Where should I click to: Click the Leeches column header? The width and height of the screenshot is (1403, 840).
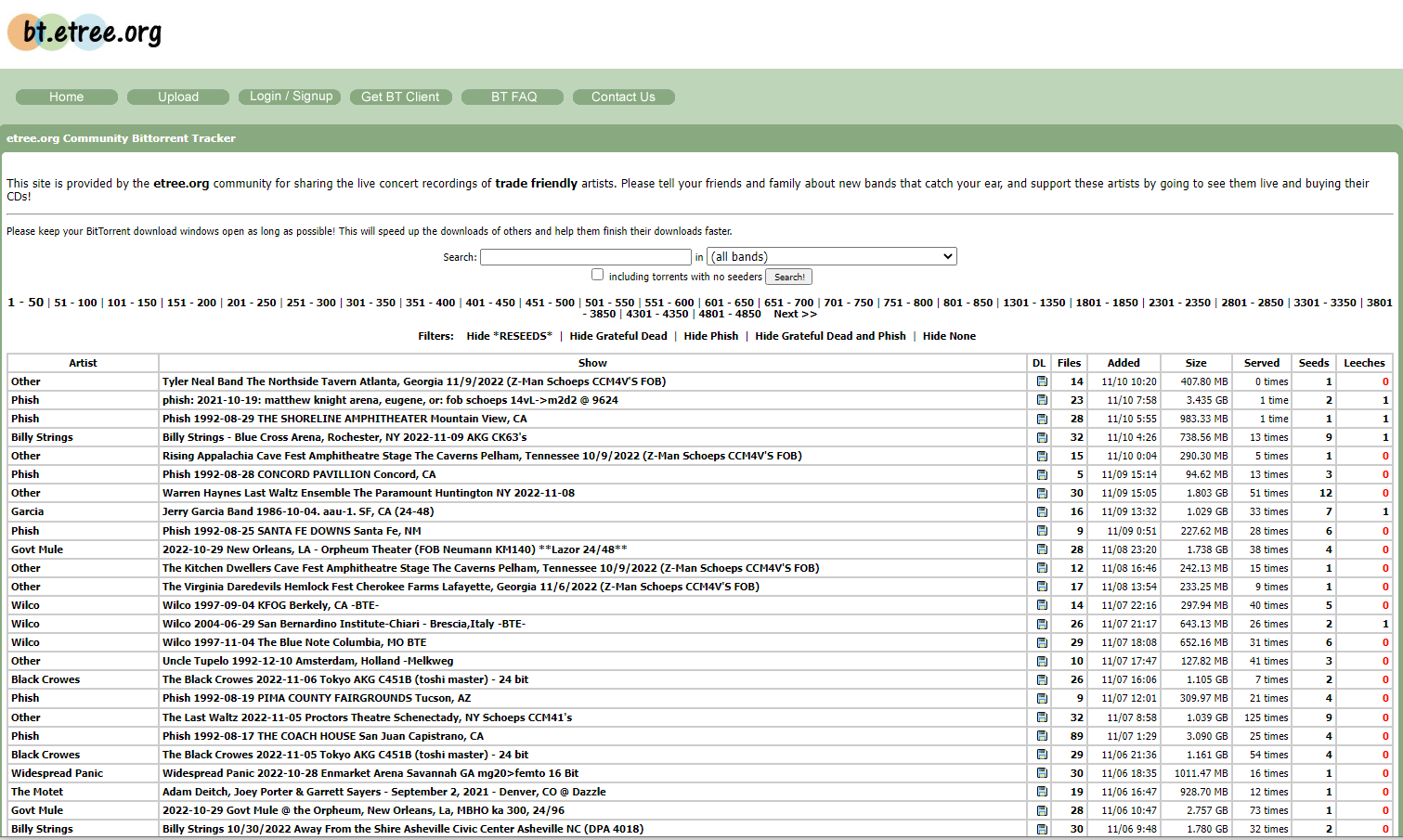coord(1364,363)
